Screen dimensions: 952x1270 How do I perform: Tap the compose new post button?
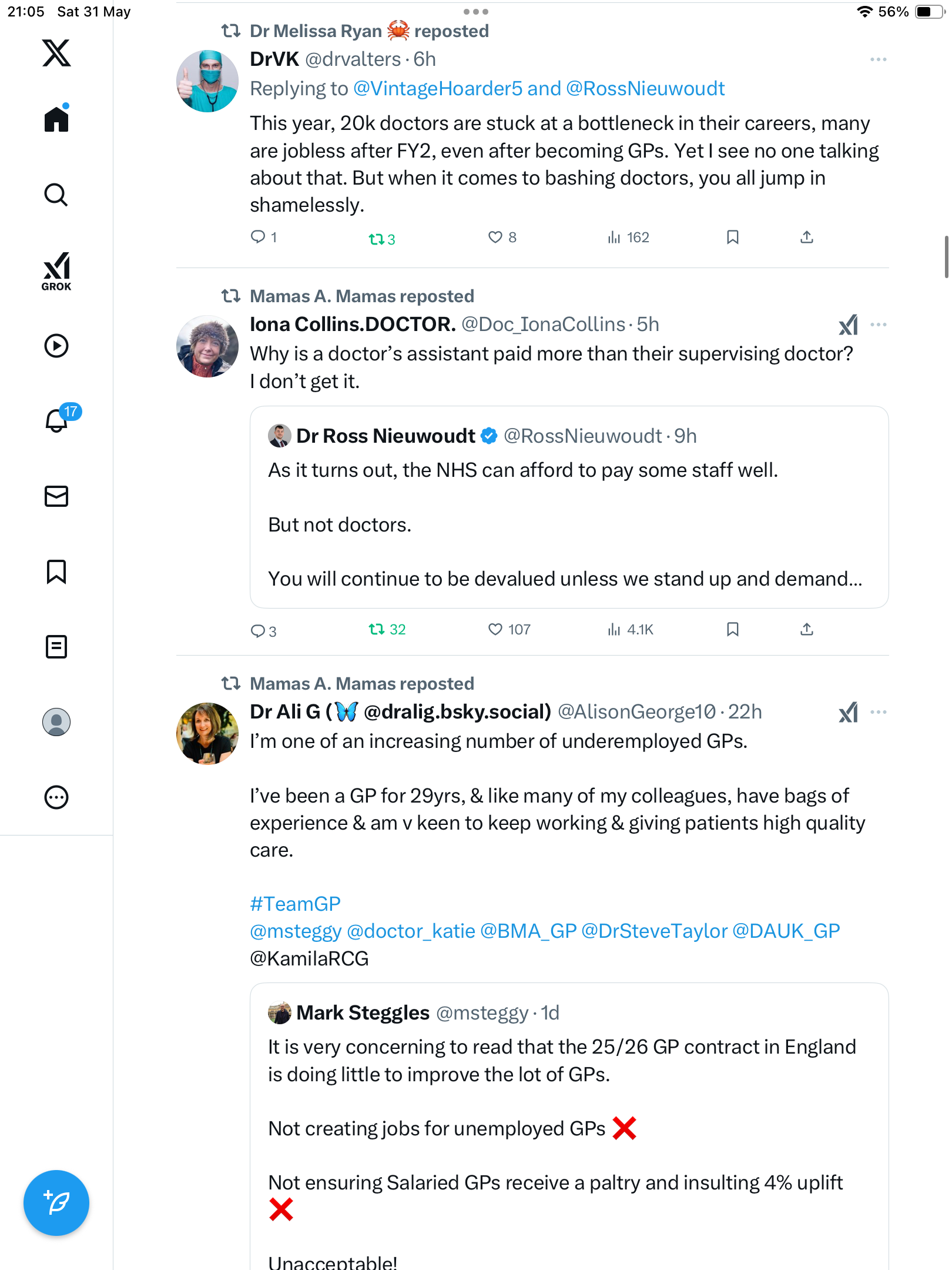[56, 1203]
